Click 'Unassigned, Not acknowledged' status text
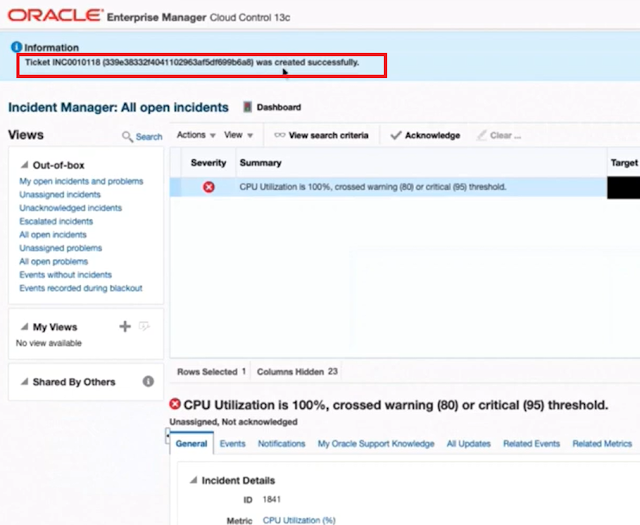640x525 pixels. point(233,422)
